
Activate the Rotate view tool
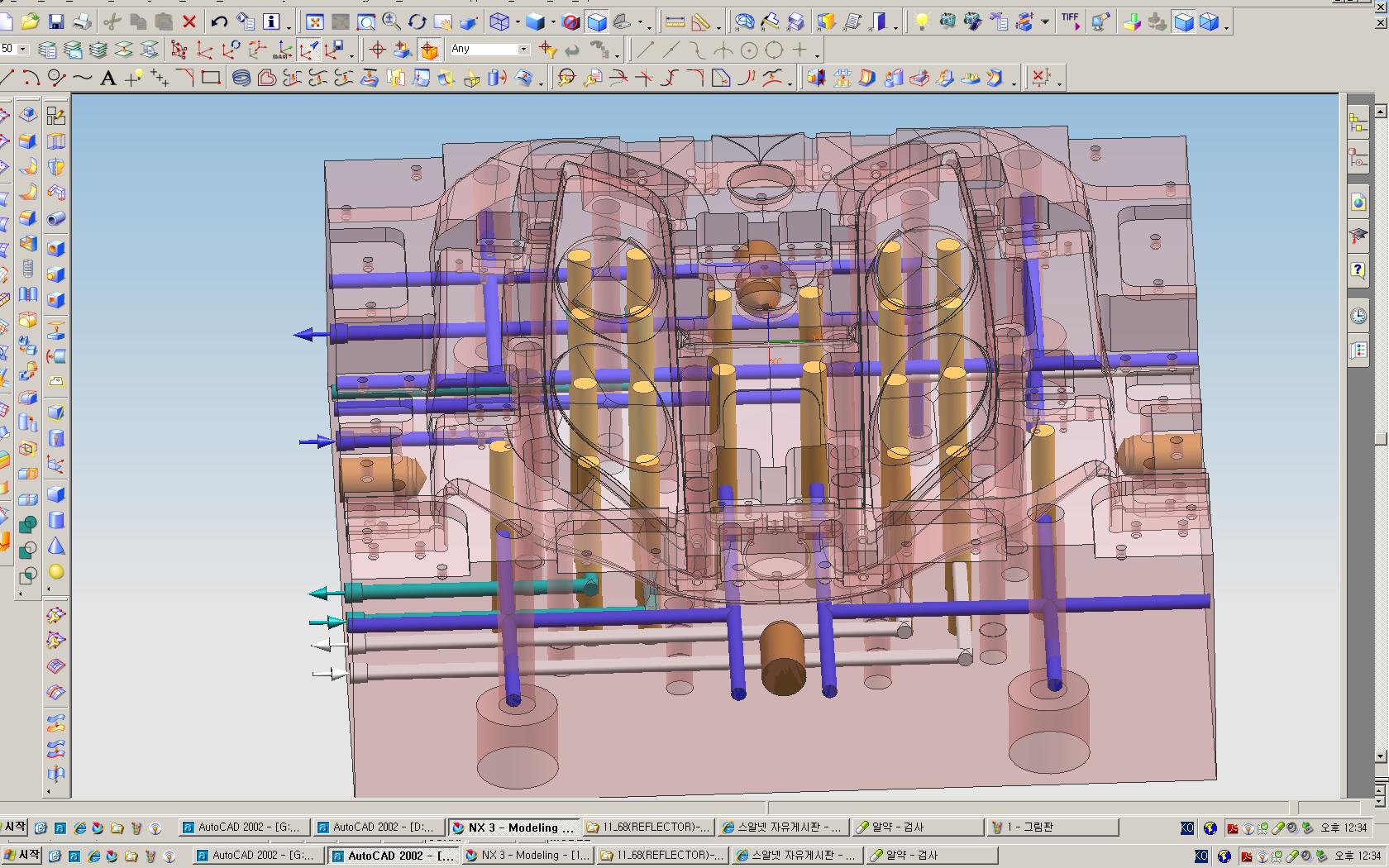pos(417,21)
